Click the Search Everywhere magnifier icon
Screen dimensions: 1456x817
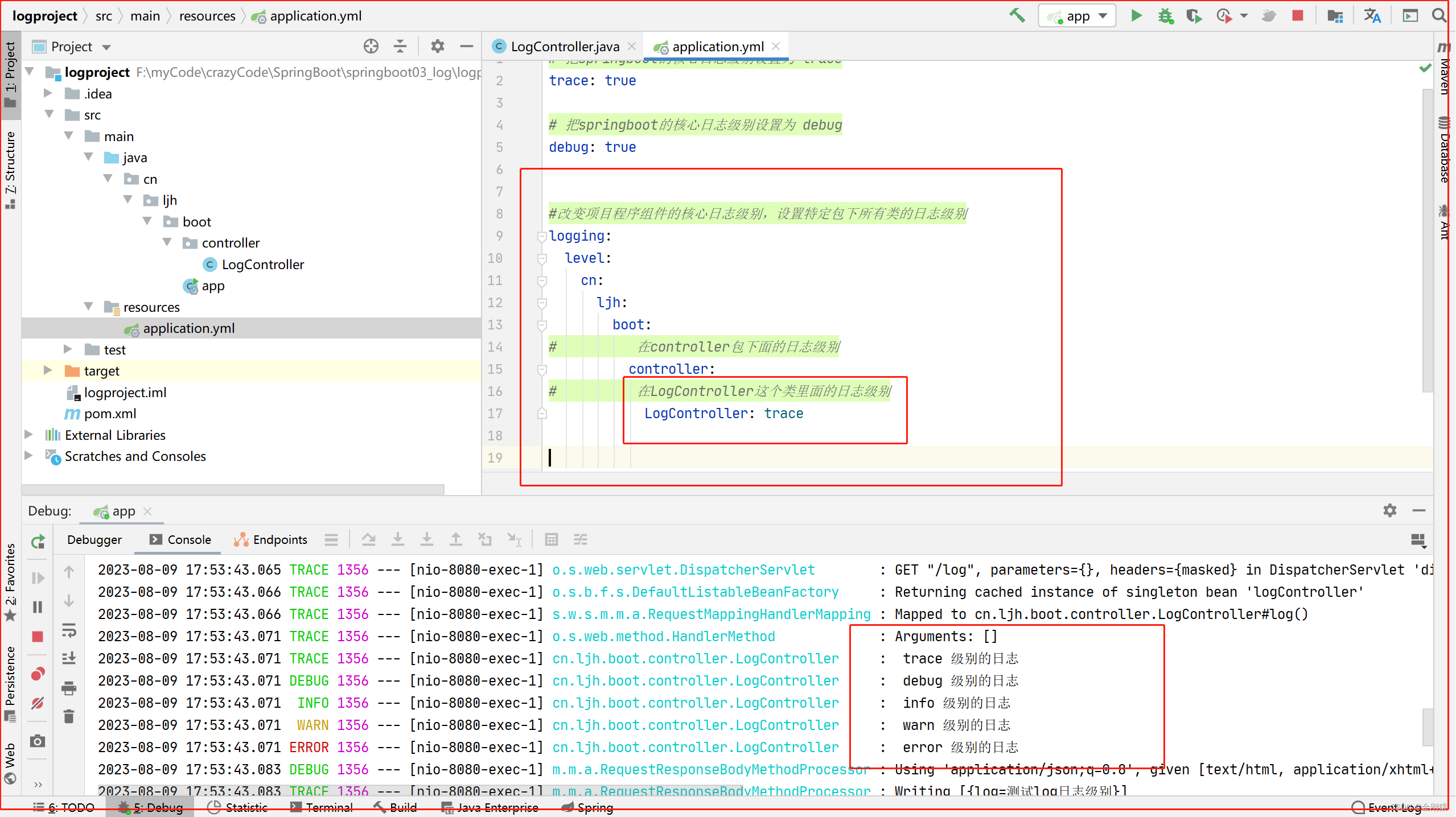point(1439,16)
